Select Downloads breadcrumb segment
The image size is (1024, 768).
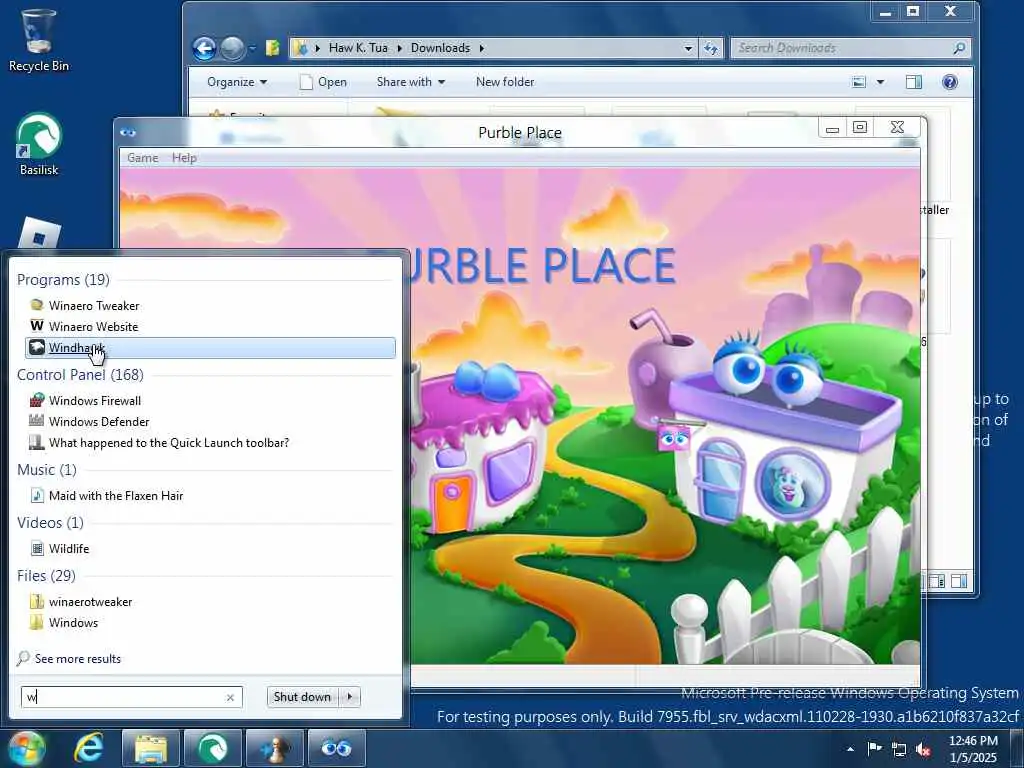point(440,48)
